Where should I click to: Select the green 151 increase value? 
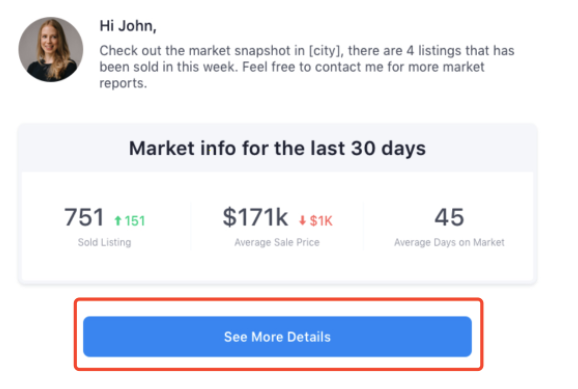click(x=135, y=221)
